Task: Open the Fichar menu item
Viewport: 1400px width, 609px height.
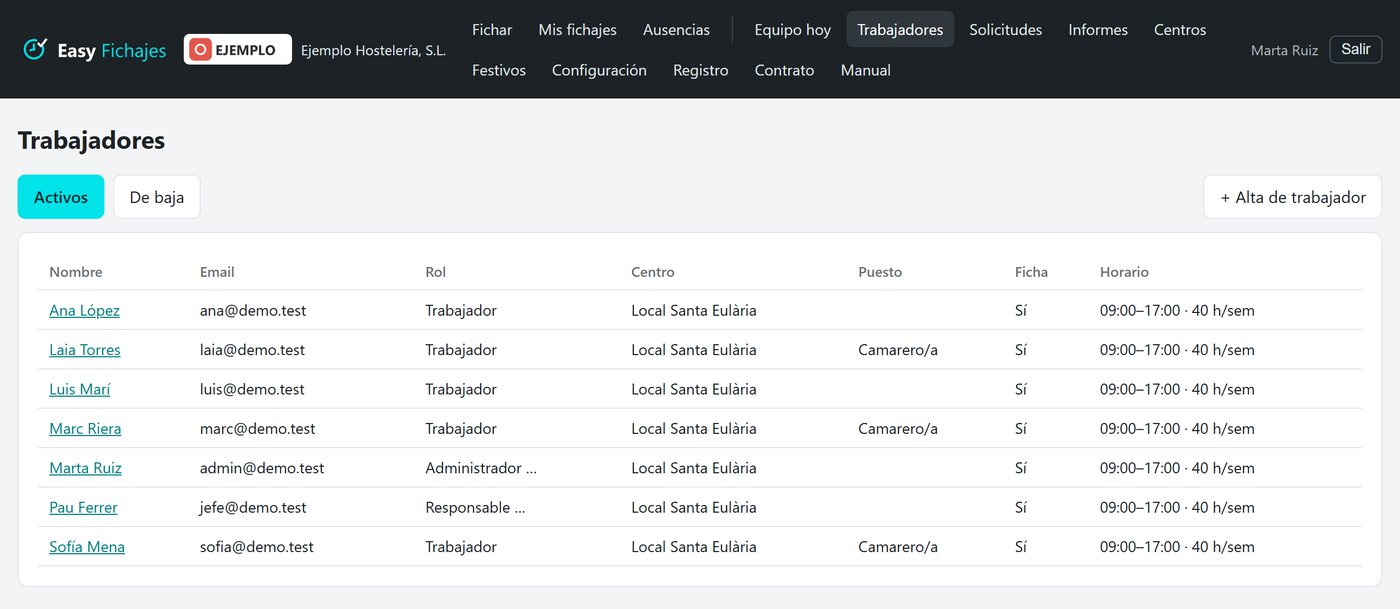Action: pos(492,30)
